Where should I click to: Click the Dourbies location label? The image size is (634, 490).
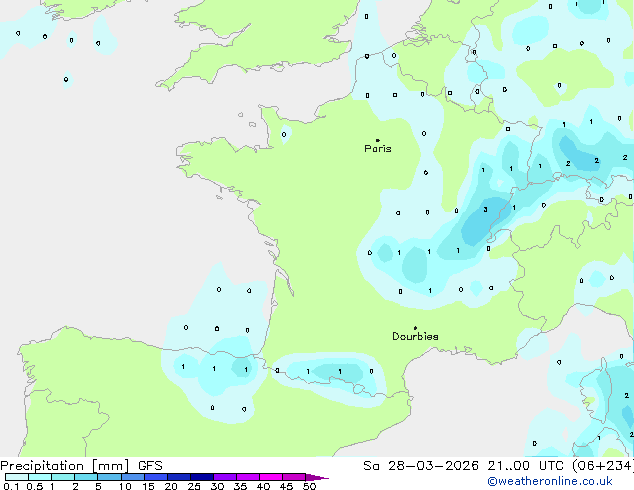tap(415, 336)
